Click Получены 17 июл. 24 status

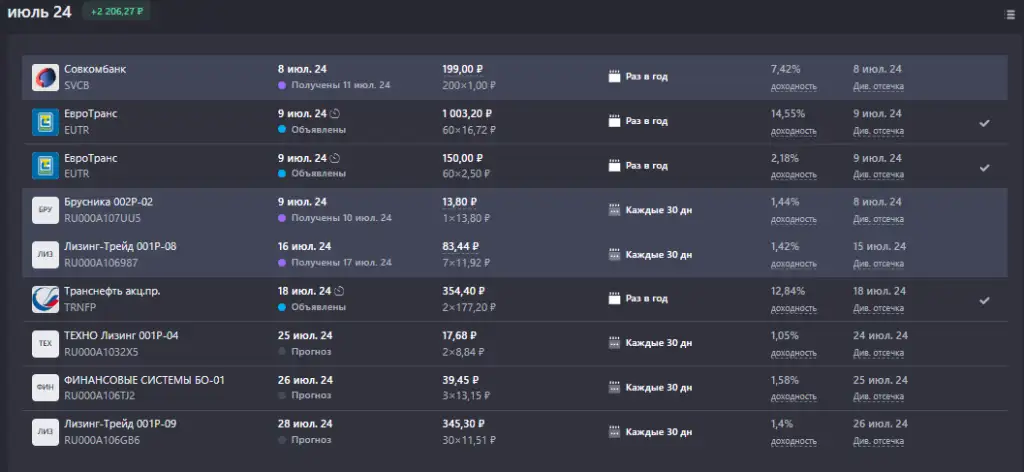pyautogui.click(x=342, y=262)
